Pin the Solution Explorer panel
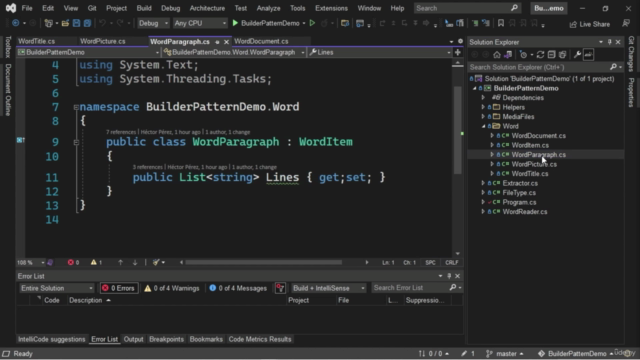Viewport: 640px width, 360px height. coord(609,42)
